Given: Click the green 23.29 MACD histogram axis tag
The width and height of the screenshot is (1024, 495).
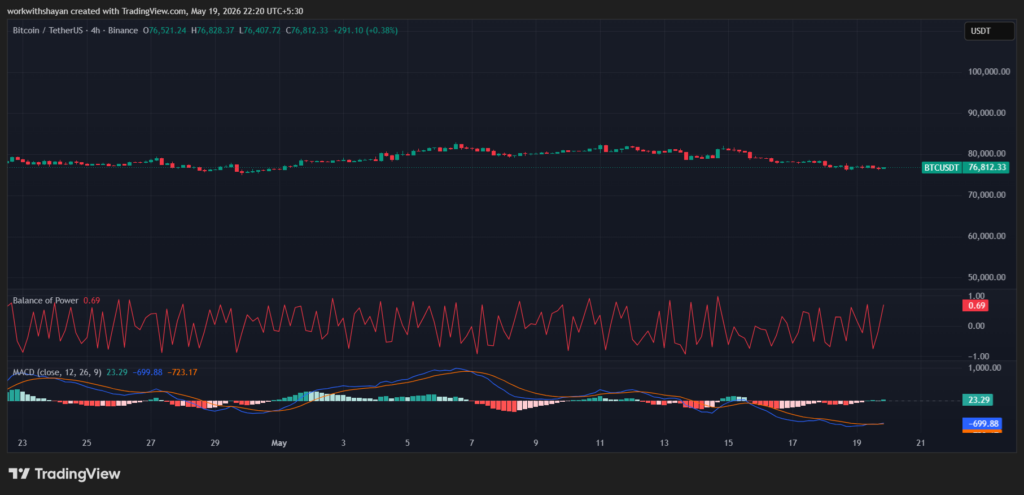Looking at the screenshot, I should click(x=977, y=400).
